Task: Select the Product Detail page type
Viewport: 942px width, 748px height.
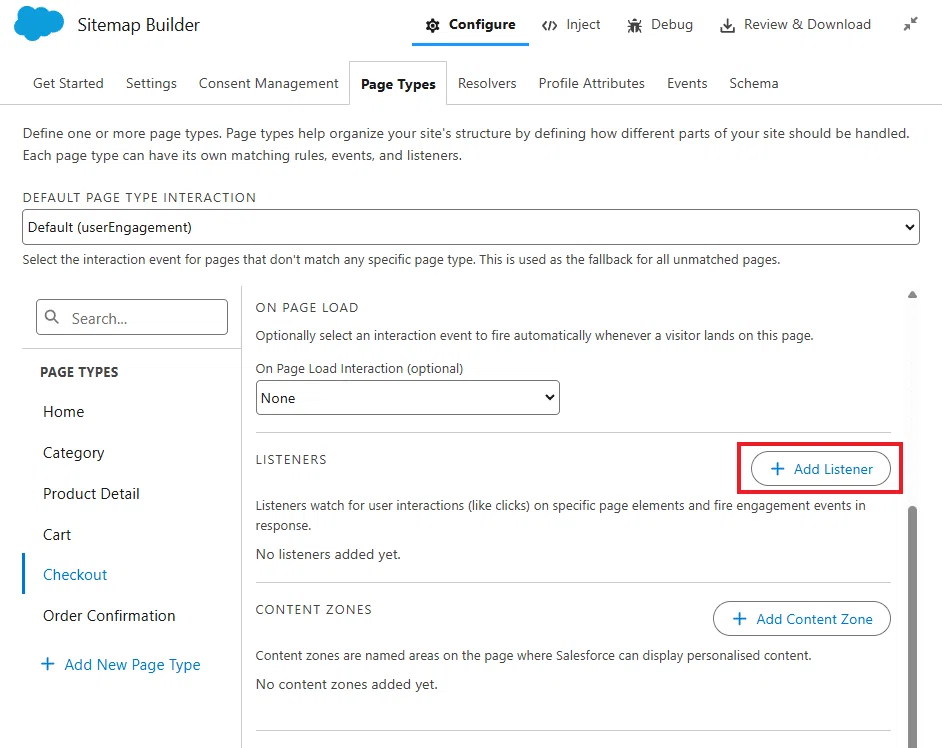Action: (x=91, y=494)
